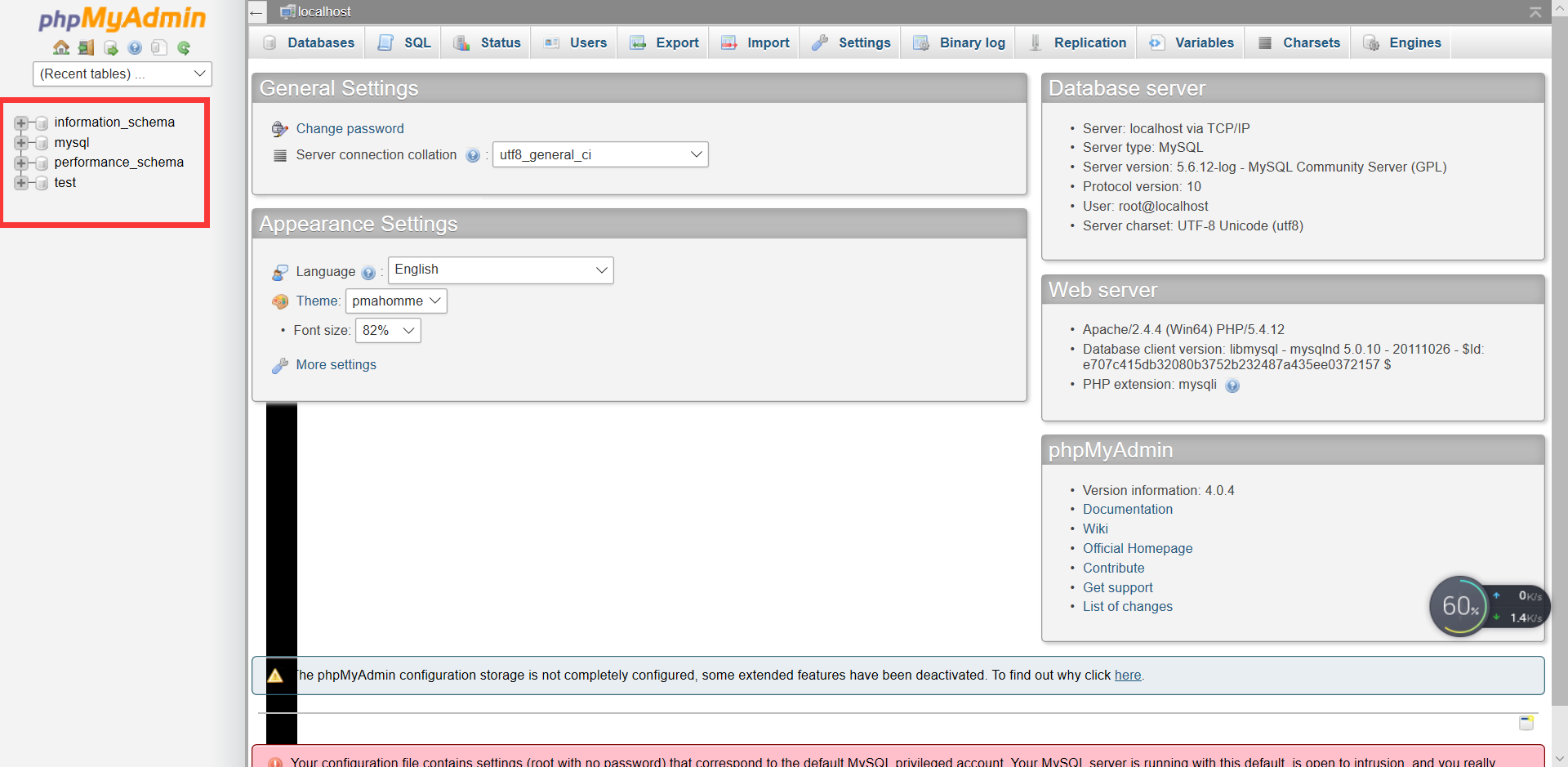The image size is (1568, 767).
Task: Click the More settings wrench icon
Action: 280,365
